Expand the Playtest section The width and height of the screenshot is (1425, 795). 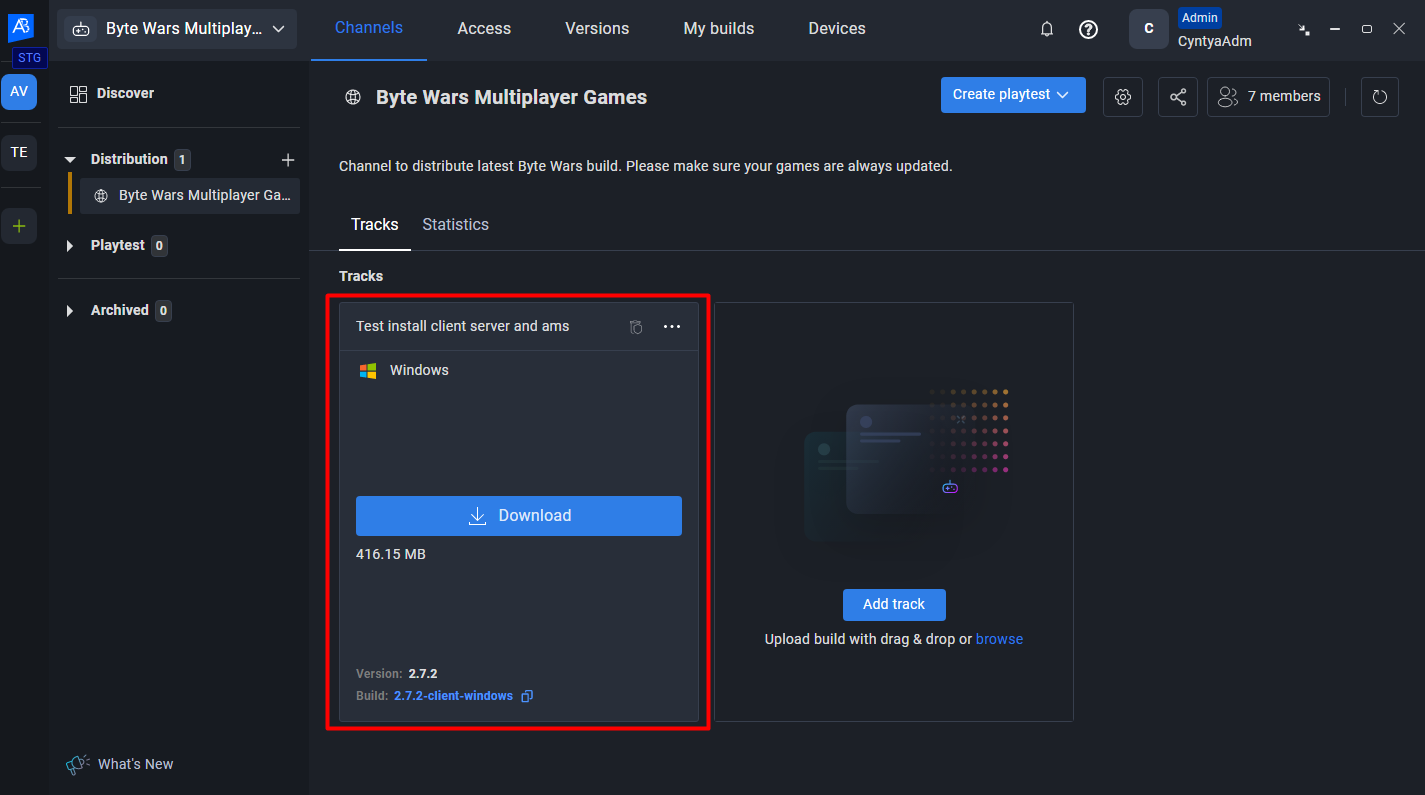pyautogui.click(x=70, y=246)
